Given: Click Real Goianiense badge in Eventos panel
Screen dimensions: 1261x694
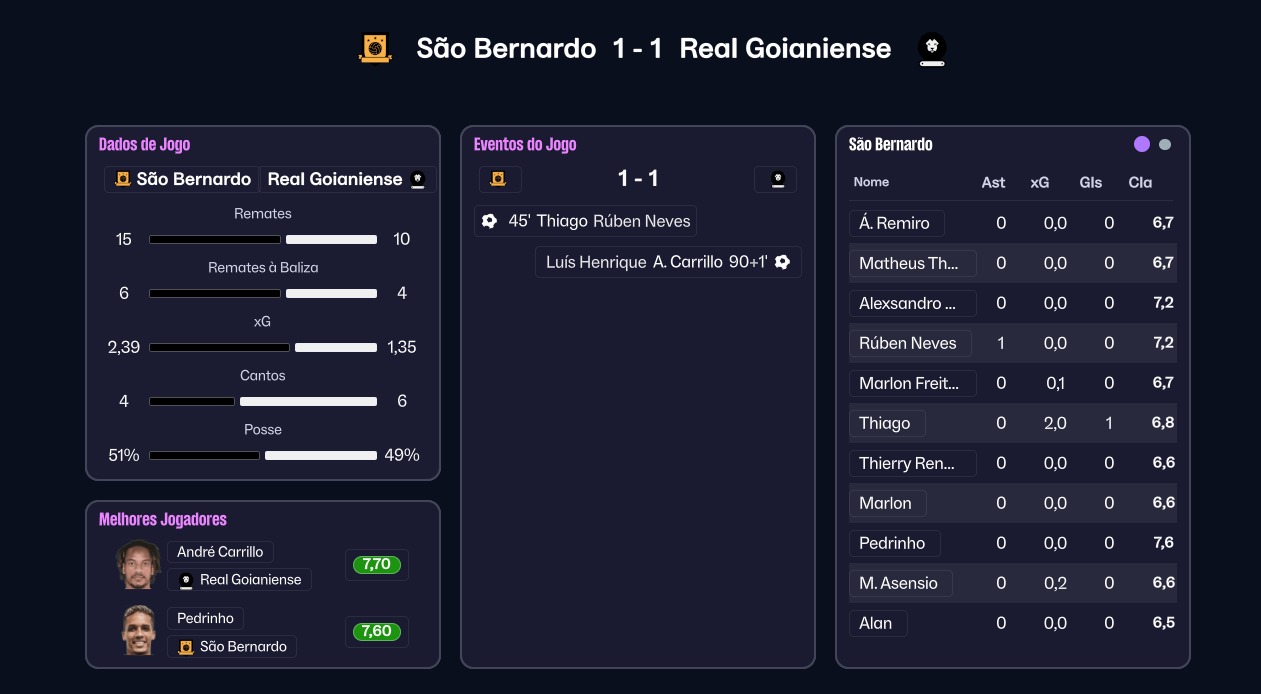Looking at the screenshot, I should tap(776, 180).
